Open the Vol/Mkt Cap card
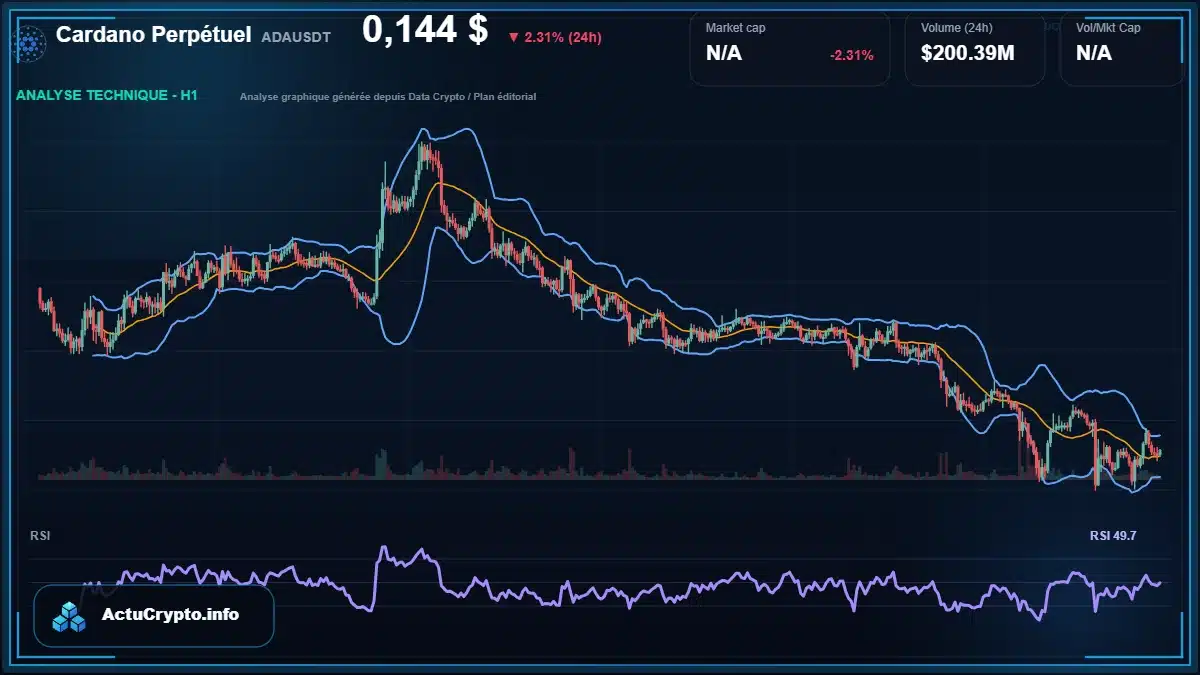 pyautogui.click(x=1121, y=49)
